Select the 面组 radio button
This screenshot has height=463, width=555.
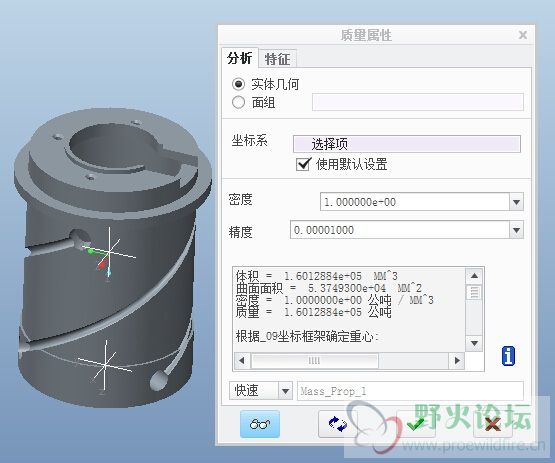[238, 102]
